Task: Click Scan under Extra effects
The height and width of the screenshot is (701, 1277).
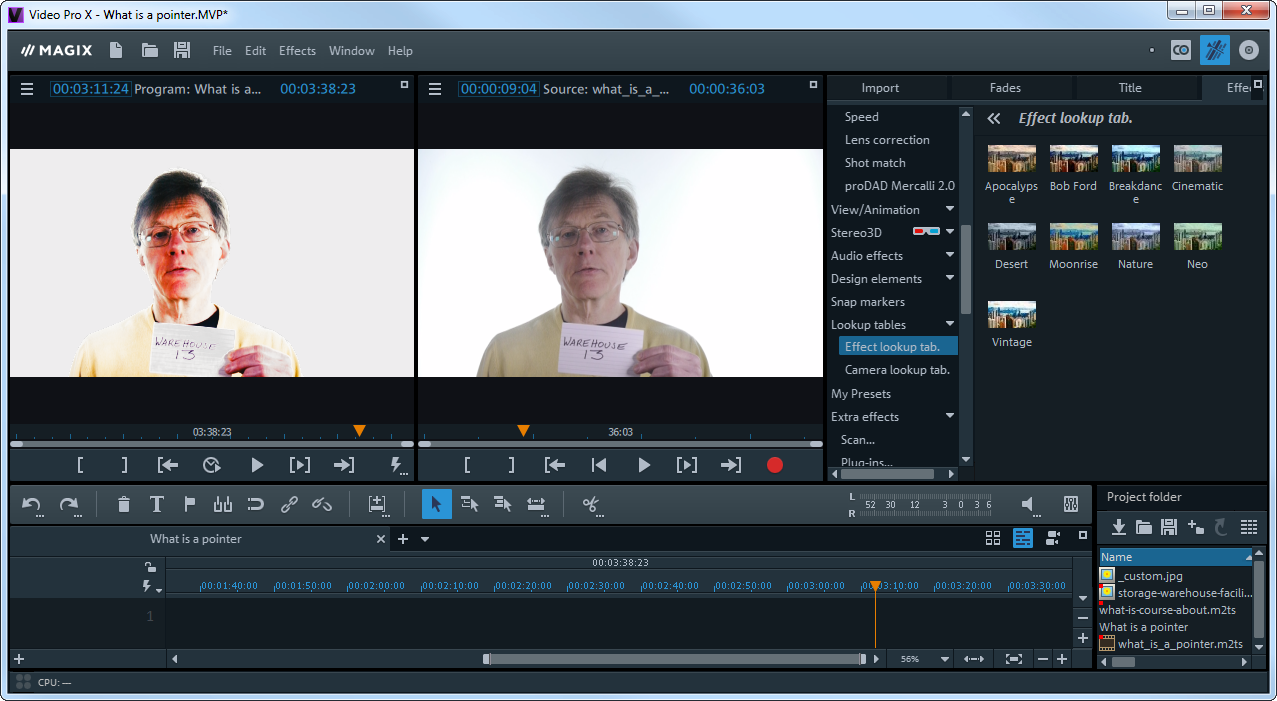Action: click(858, 439)
